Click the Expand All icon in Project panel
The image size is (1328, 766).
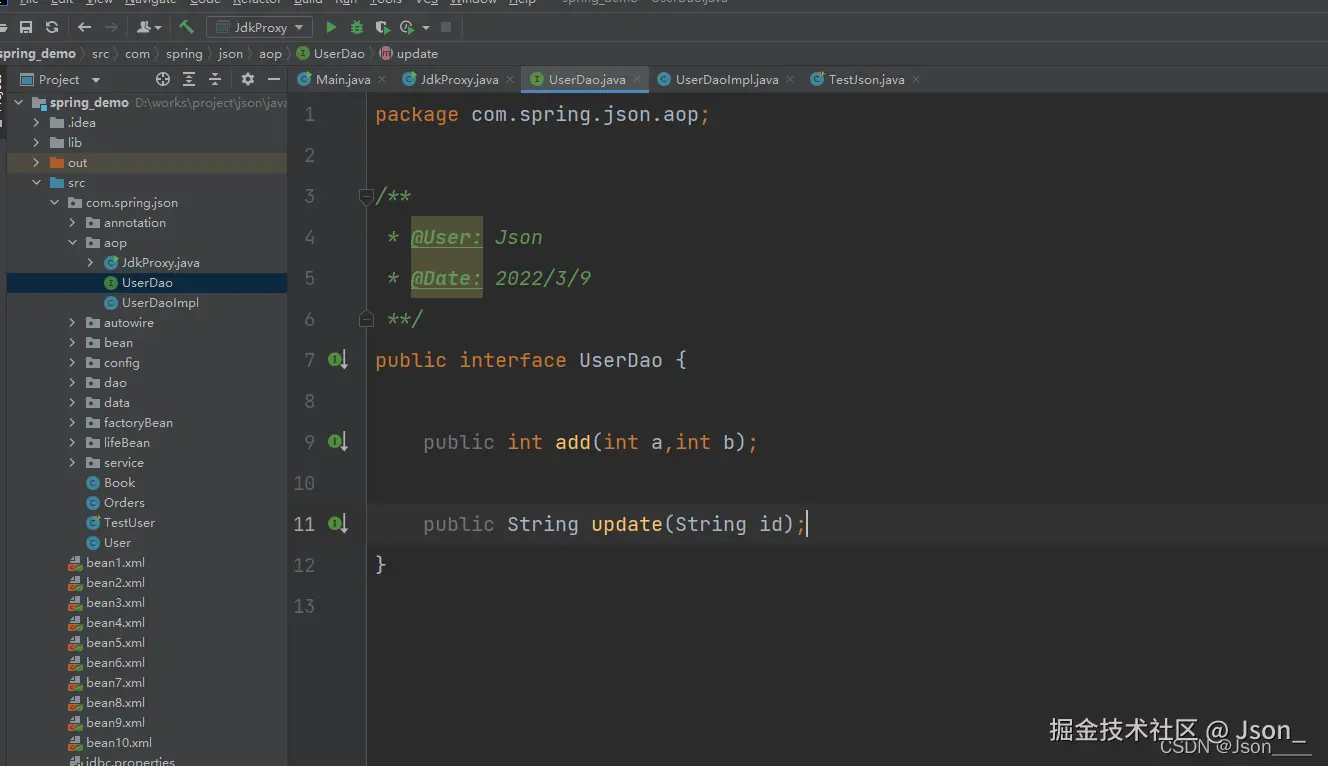coord(189,79)
